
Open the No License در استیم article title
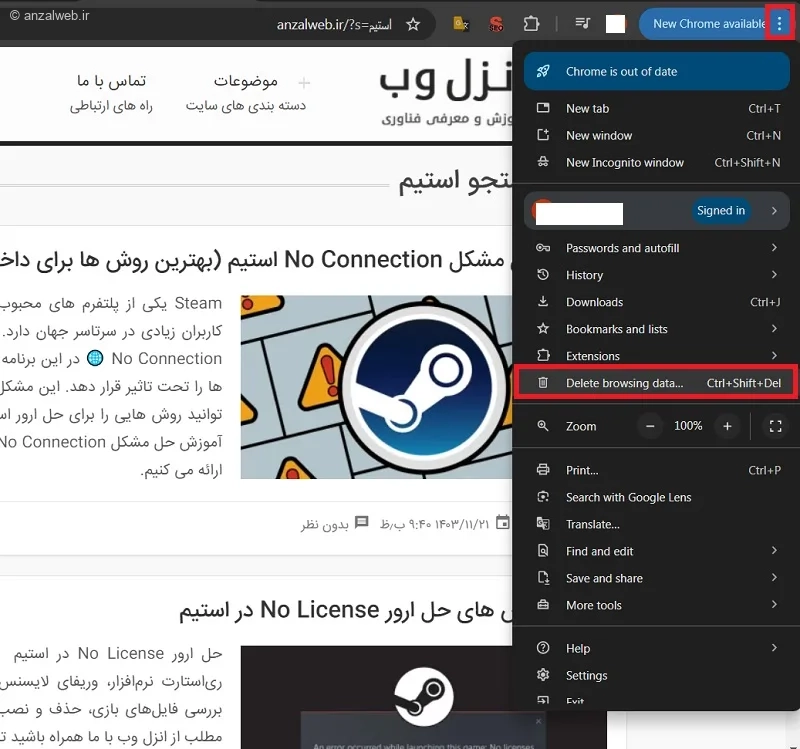pyautogui.click(x=345, y=610)
